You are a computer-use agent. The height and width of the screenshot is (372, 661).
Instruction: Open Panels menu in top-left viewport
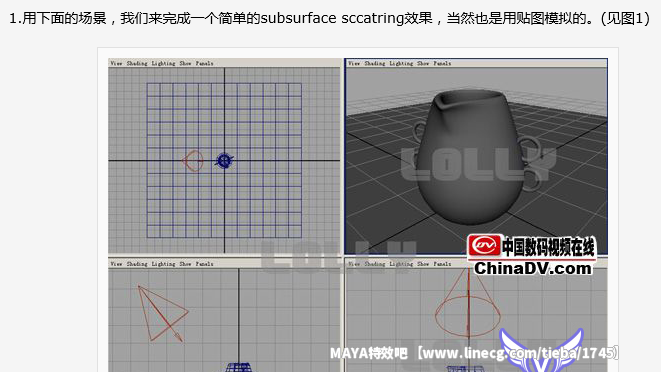click(204, 63)
